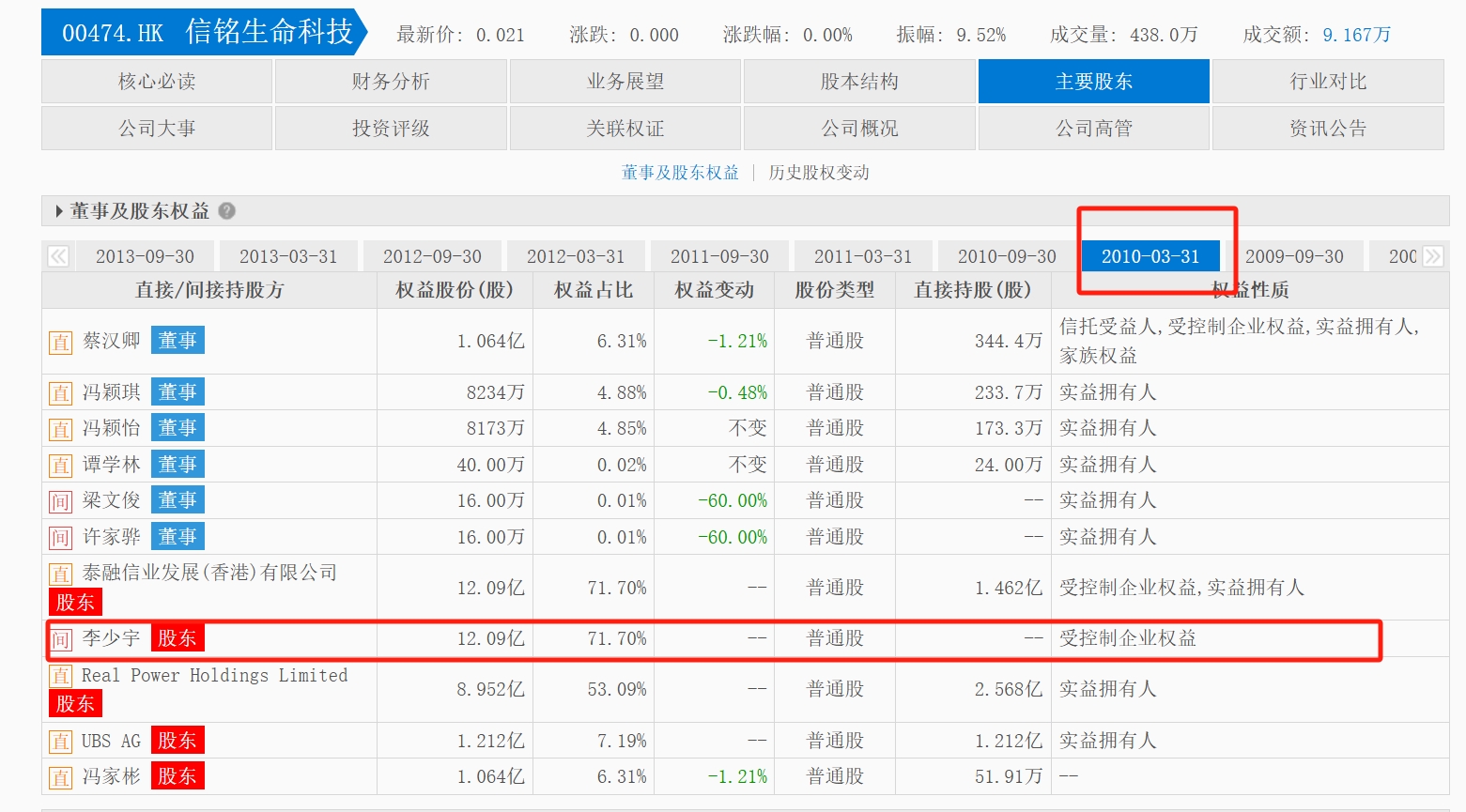
Task: Click the 直 icon next to 泰融信业发展
Action: click(61, 574)
